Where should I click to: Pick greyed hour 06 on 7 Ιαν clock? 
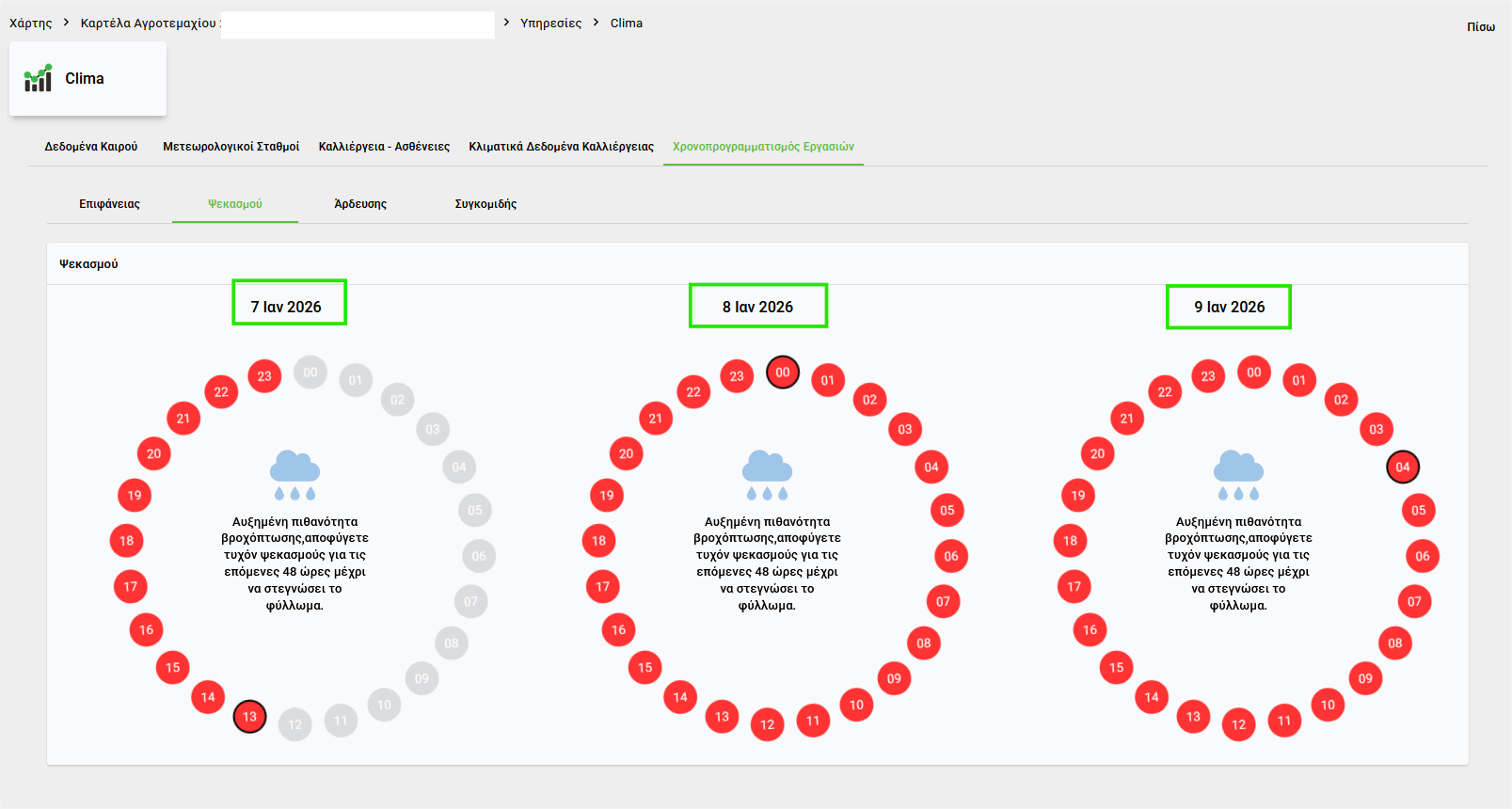click(479, 556)
